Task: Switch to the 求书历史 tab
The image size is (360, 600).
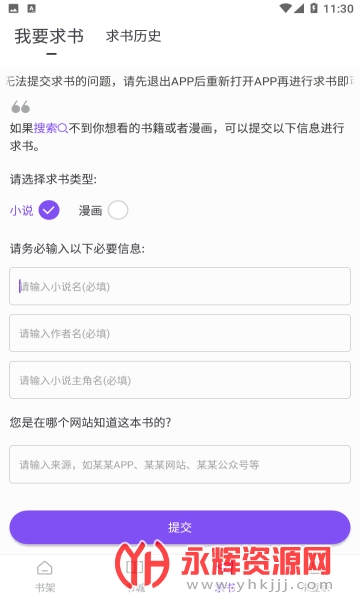Action: pos(134,36)
